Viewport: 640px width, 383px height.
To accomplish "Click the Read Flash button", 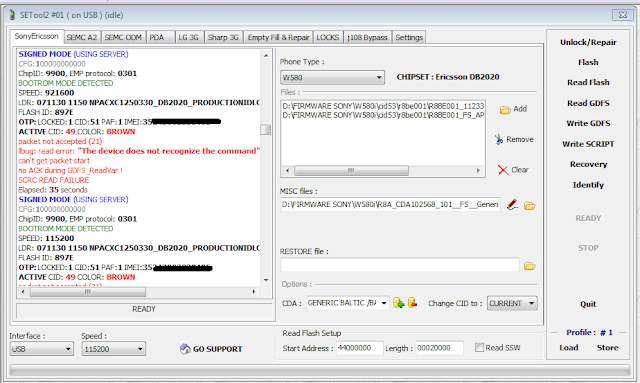I will [x=588, y=82].
